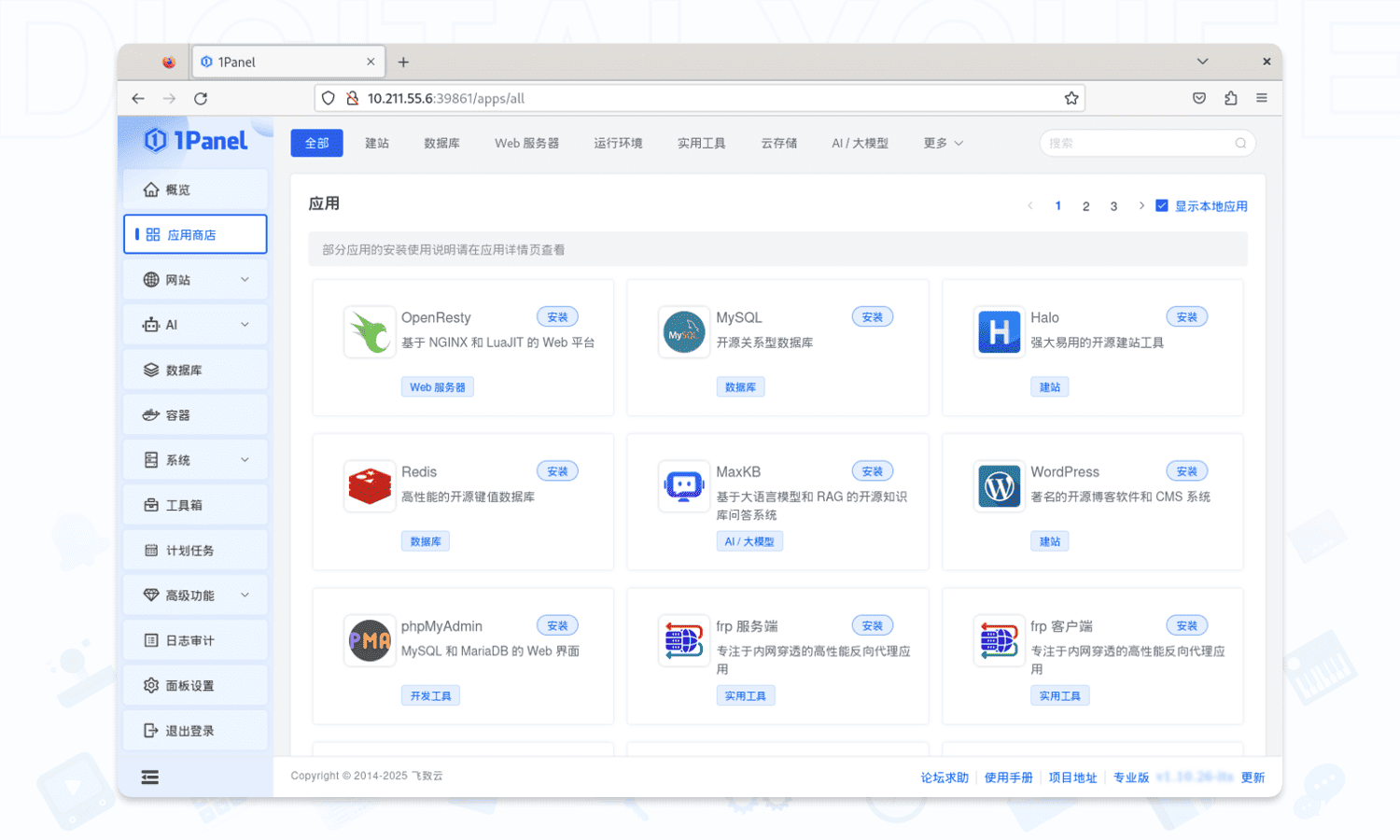
Task: Install MySQL with its 安装 button
Action: point(872,317)
